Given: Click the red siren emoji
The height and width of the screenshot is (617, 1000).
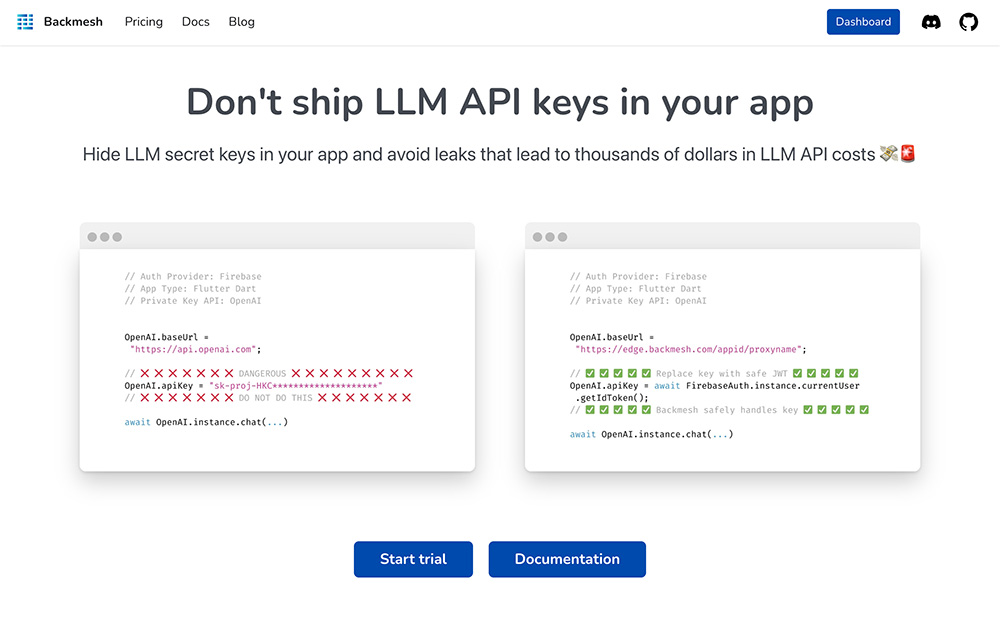Looking at the screenshot, I should click(908, 154).
